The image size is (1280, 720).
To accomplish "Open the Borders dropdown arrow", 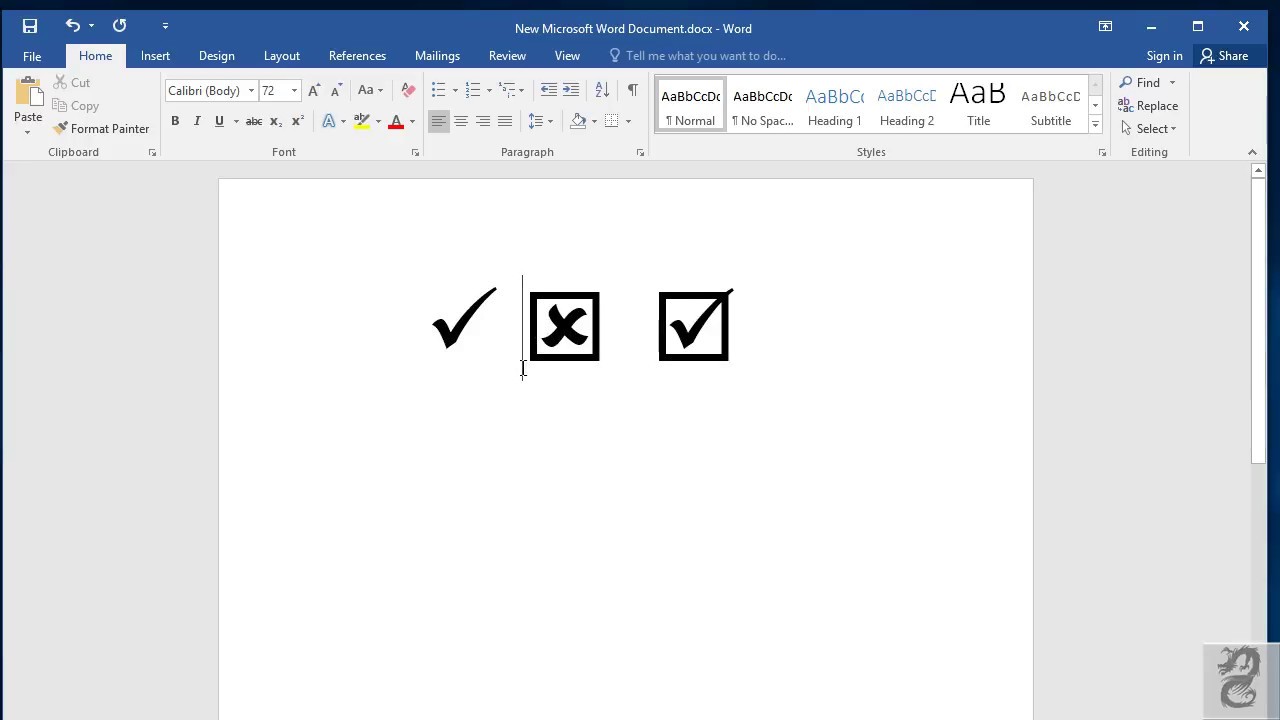I will (x=628, y=121).
